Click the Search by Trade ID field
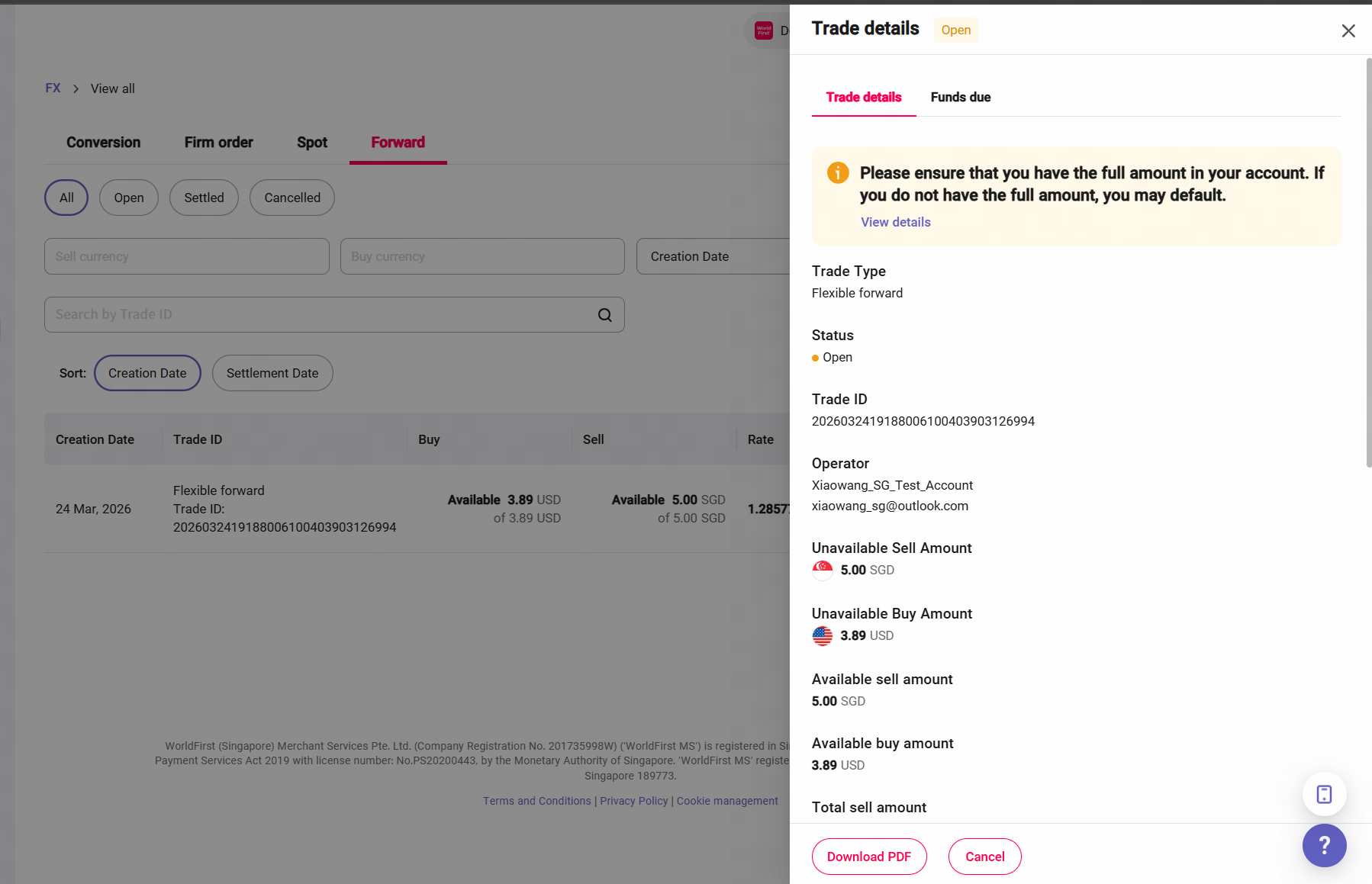Viewport: 1372px width, 884px height. coord(320,315)
